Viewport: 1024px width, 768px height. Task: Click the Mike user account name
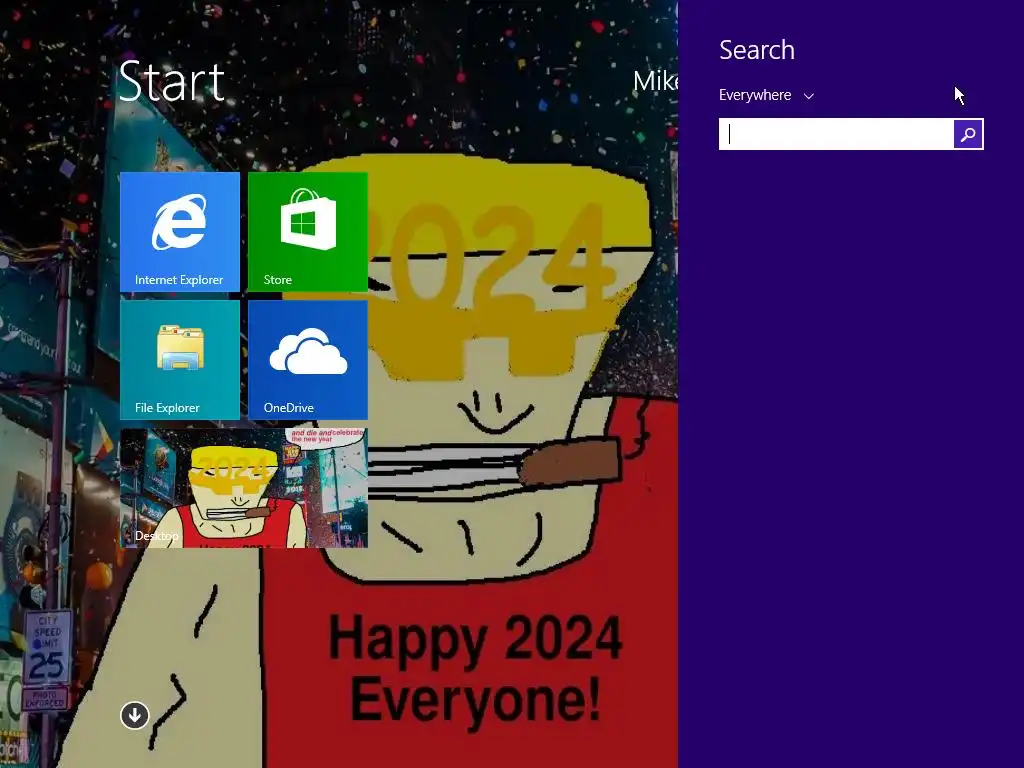click(x=655, y=81)
